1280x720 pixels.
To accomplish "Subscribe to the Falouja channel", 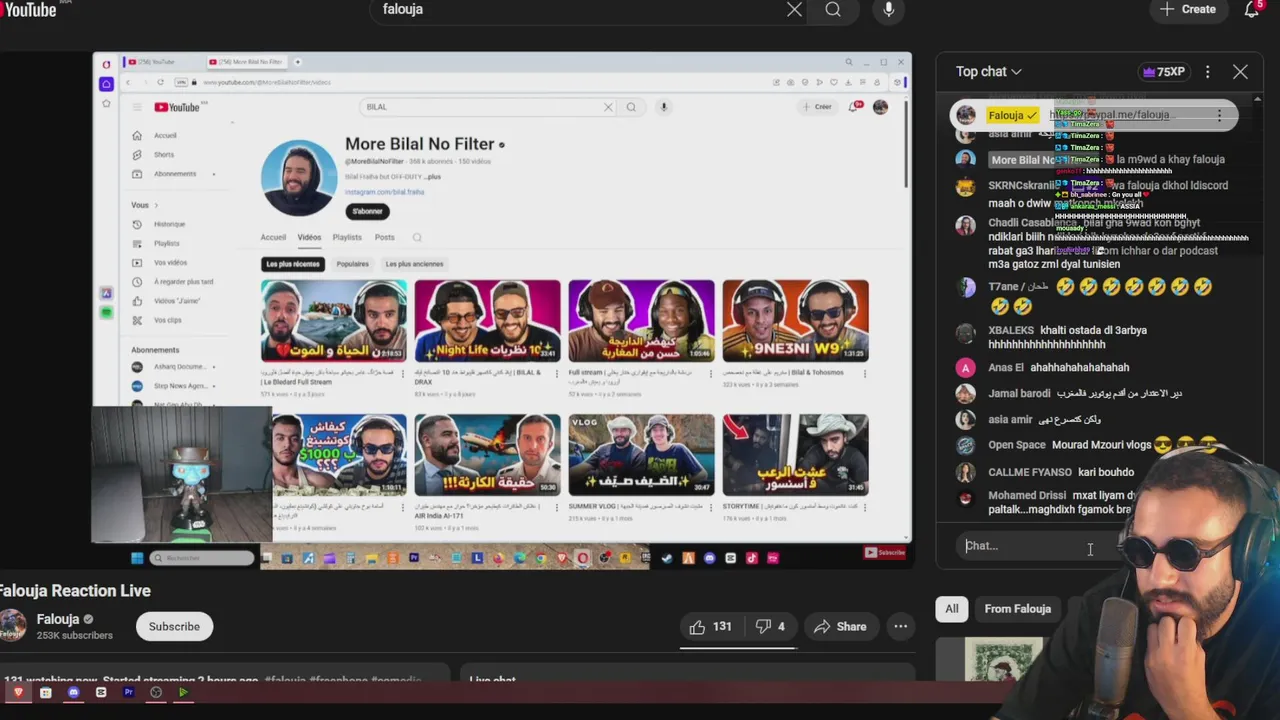I will pyautogui.click(x=174, y=627).
